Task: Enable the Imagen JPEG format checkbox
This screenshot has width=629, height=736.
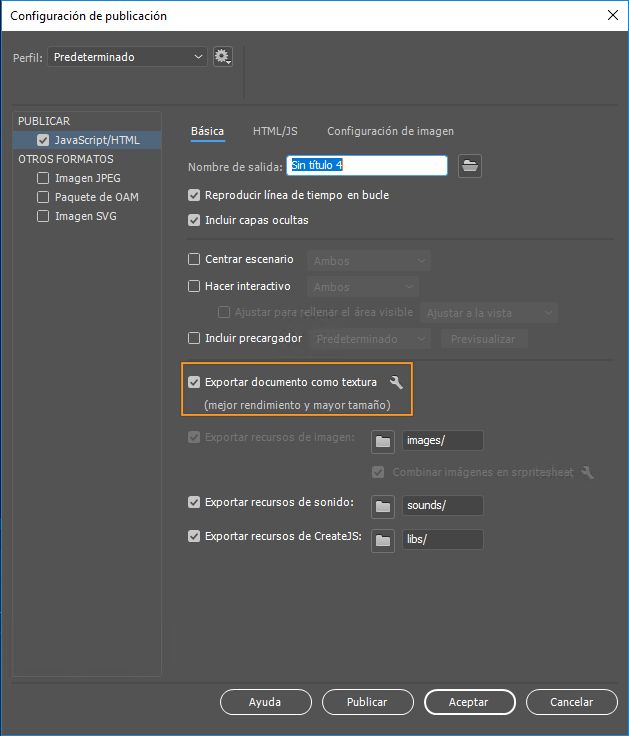Action: click(x=43, y=178)
